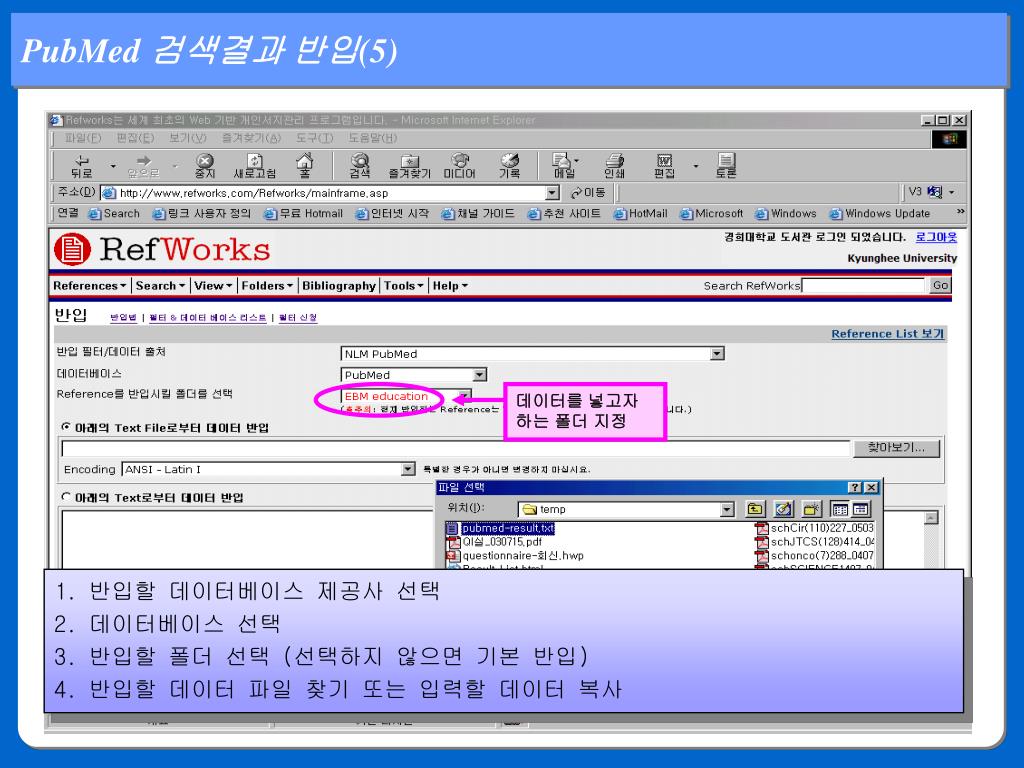Click the IE Back (뒤로) toolbar button
The width and height of the screenshot is (1024, 768).
(x=82, y=166)
